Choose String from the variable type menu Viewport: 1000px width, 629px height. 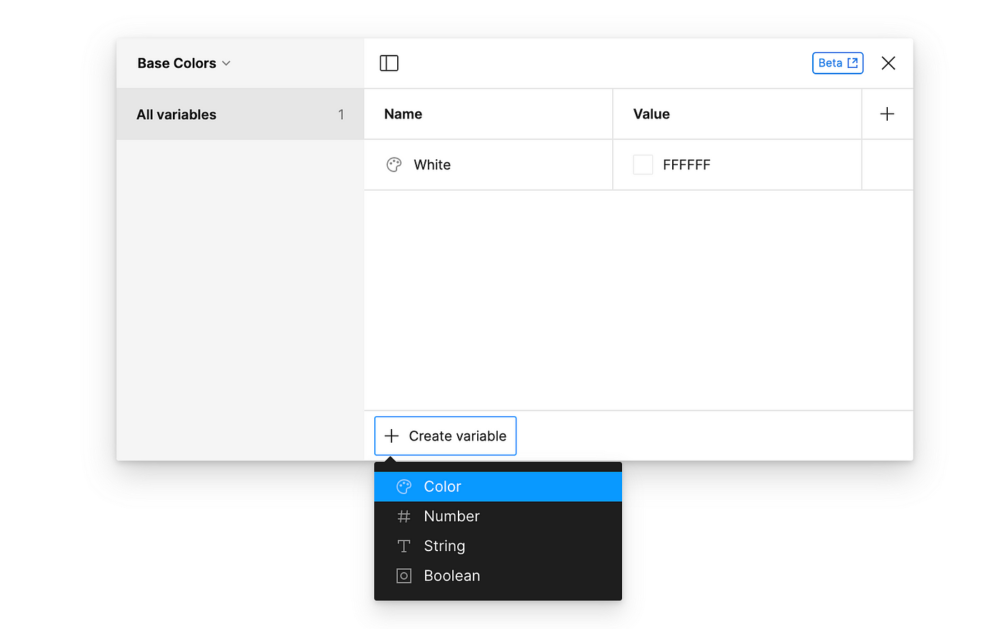[x=444, y=546]
